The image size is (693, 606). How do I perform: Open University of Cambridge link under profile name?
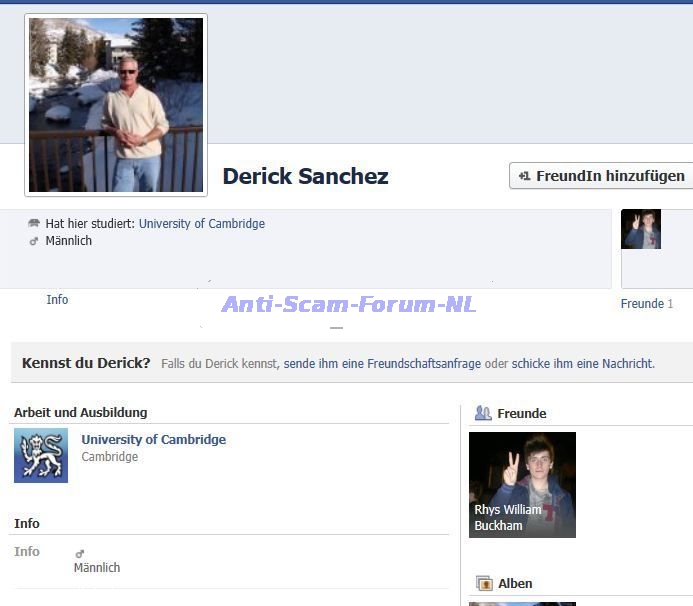[201, 224]
